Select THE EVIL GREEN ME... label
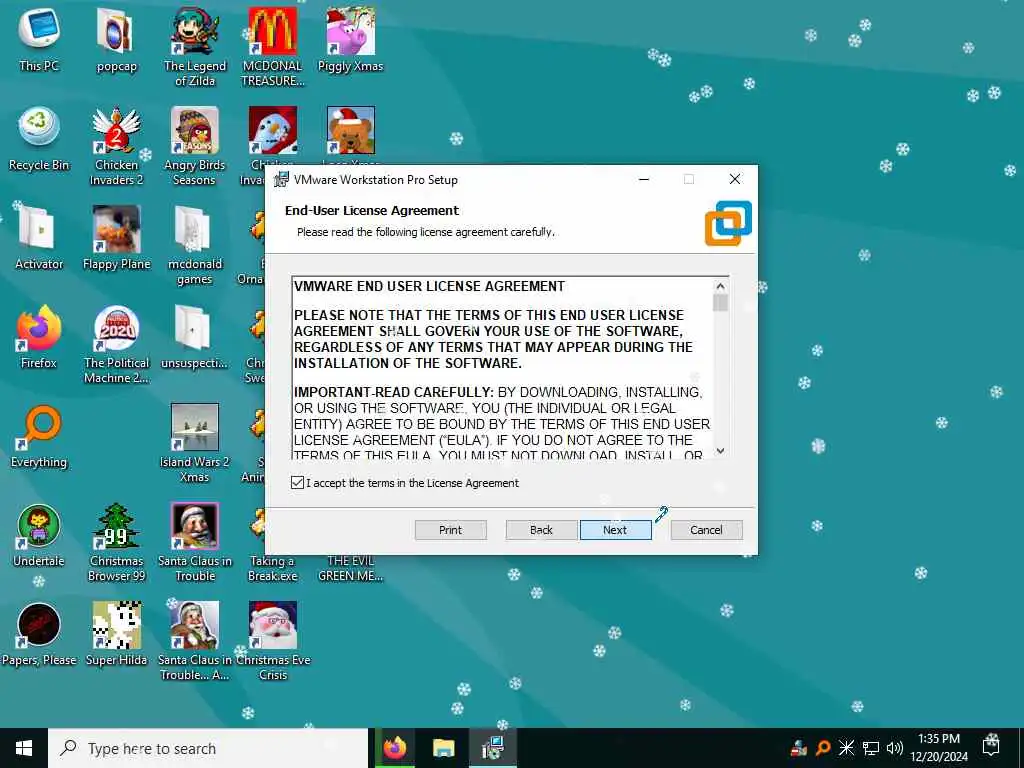Screen dimensions: 1024x768 coord(351,568)
